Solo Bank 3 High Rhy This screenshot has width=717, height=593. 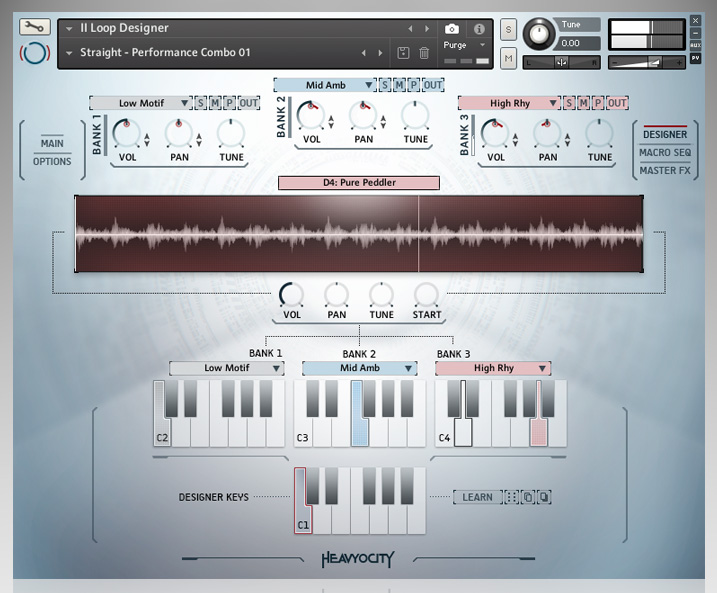tap(569, 103)
